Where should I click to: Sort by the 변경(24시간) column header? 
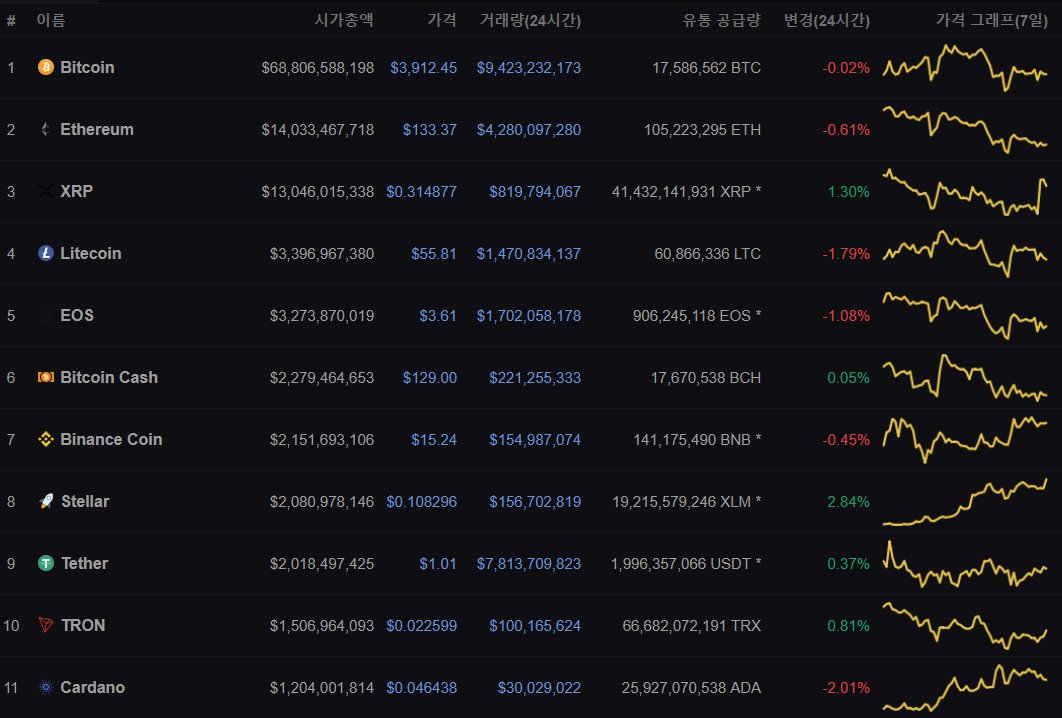pyautogui.click(x=826, y=20)
